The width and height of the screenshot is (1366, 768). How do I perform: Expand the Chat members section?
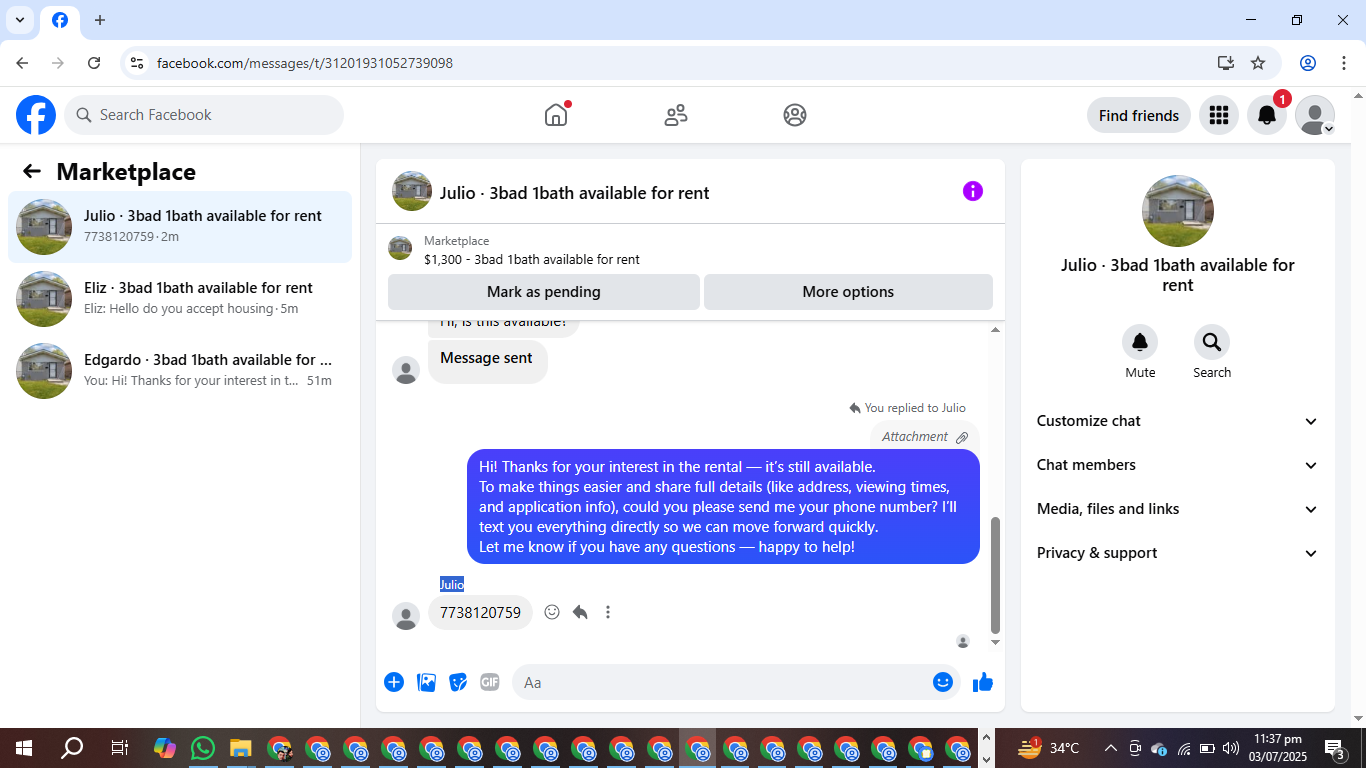click(x=1178, y=465)
